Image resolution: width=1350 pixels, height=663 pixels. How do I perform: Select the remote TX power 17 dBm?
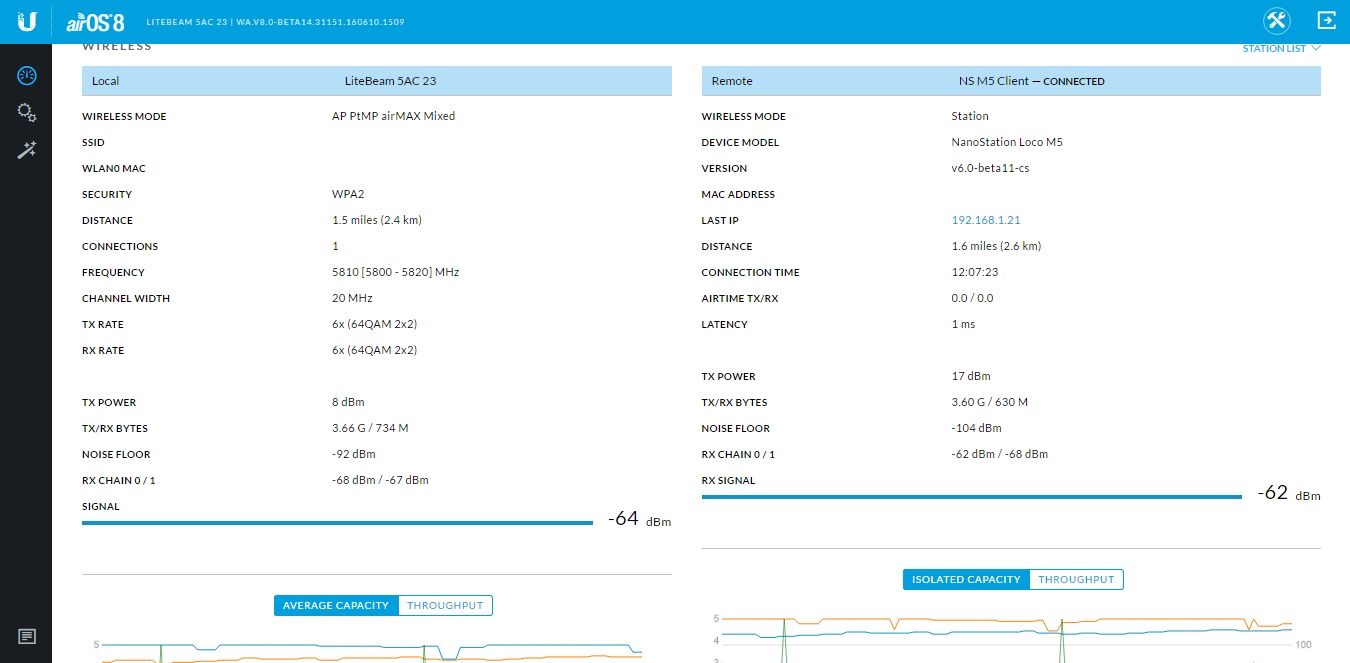click(x=971, y=376)
